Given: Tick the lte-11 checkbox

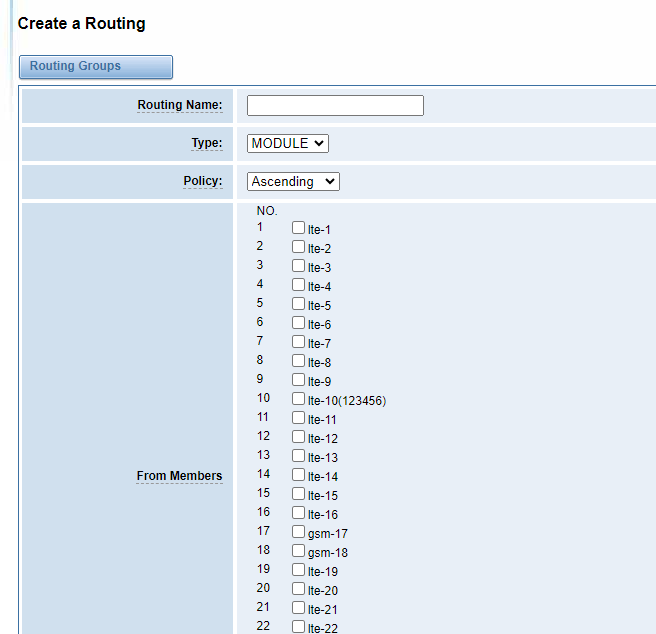Looking at the screenshot, I should tap(298, 418).
